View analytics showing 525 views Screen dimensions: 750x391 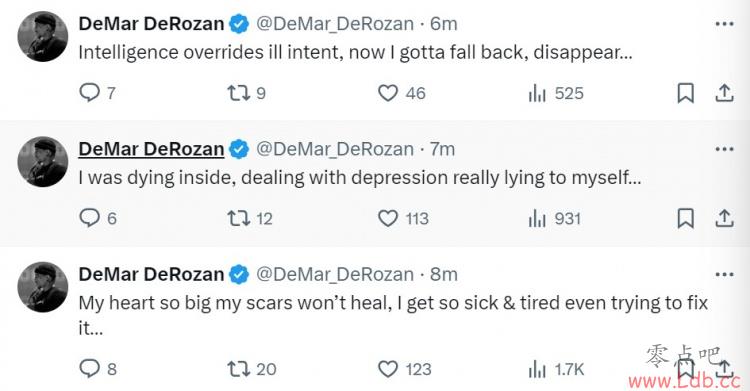pyautogui.click(x=556, y=93)
